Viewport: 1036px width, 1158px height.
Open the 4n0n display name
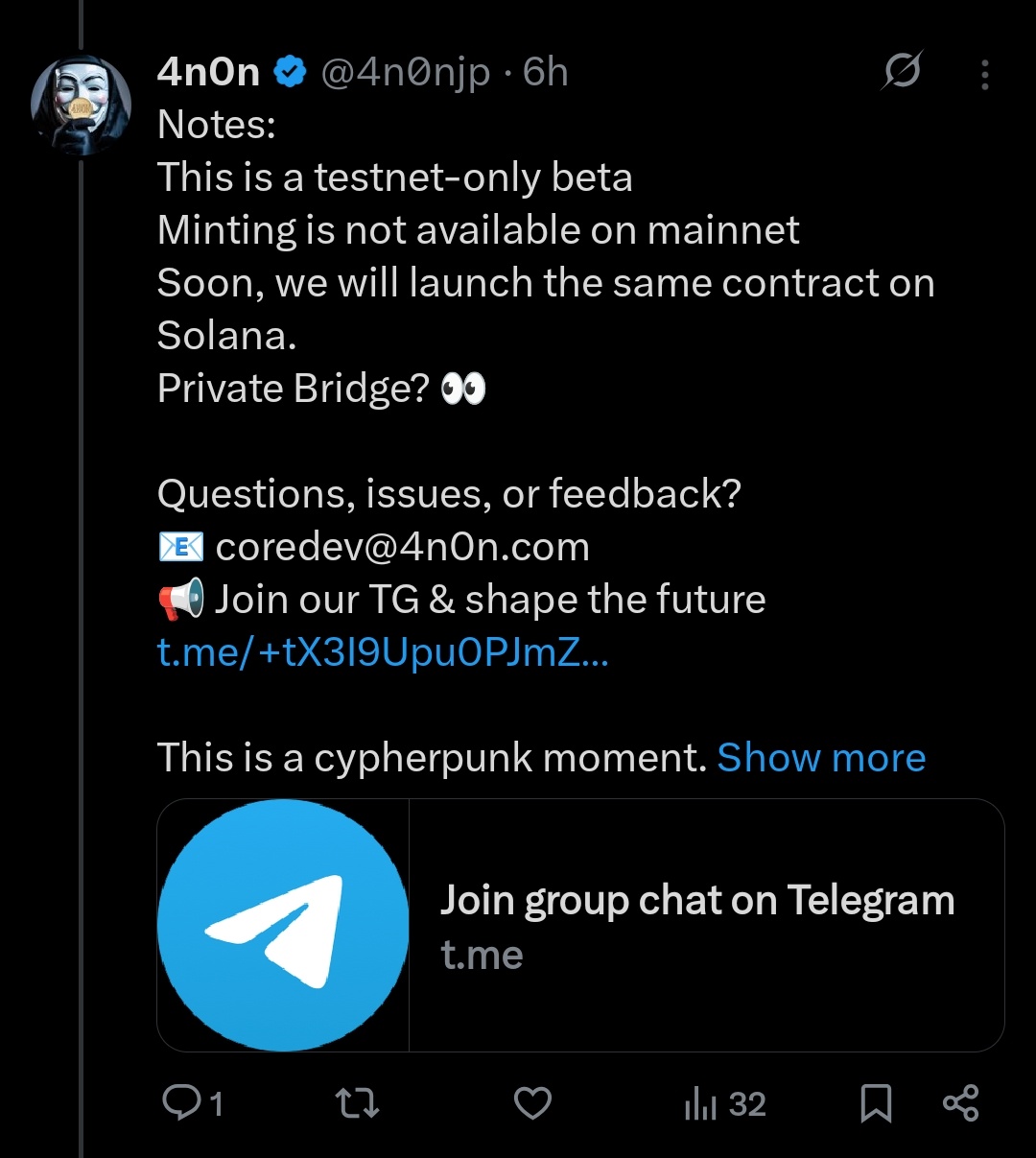(x=208, y=72)
